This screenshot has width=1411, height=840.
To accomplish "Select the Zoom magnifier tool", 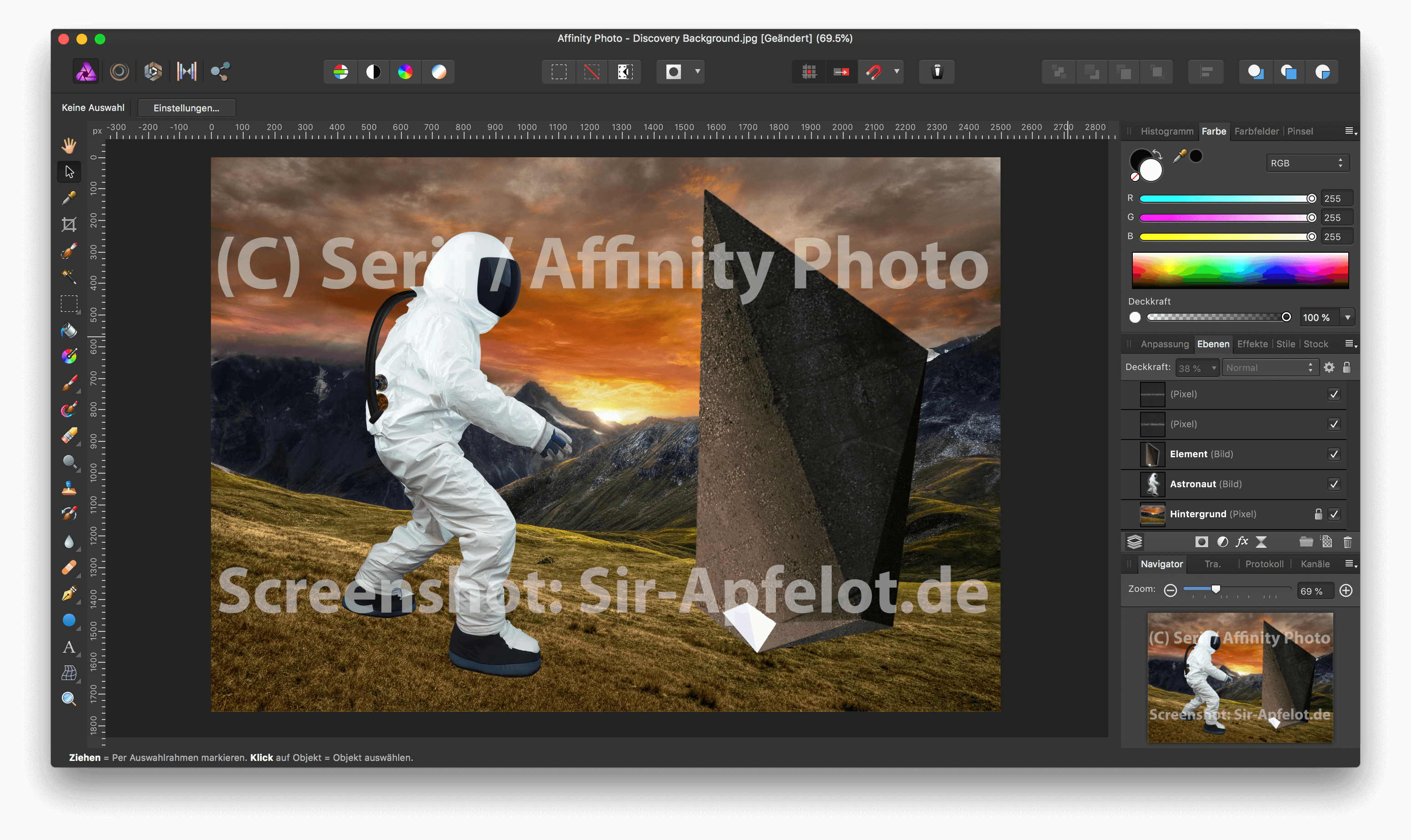I will click(x=69, y=699).
